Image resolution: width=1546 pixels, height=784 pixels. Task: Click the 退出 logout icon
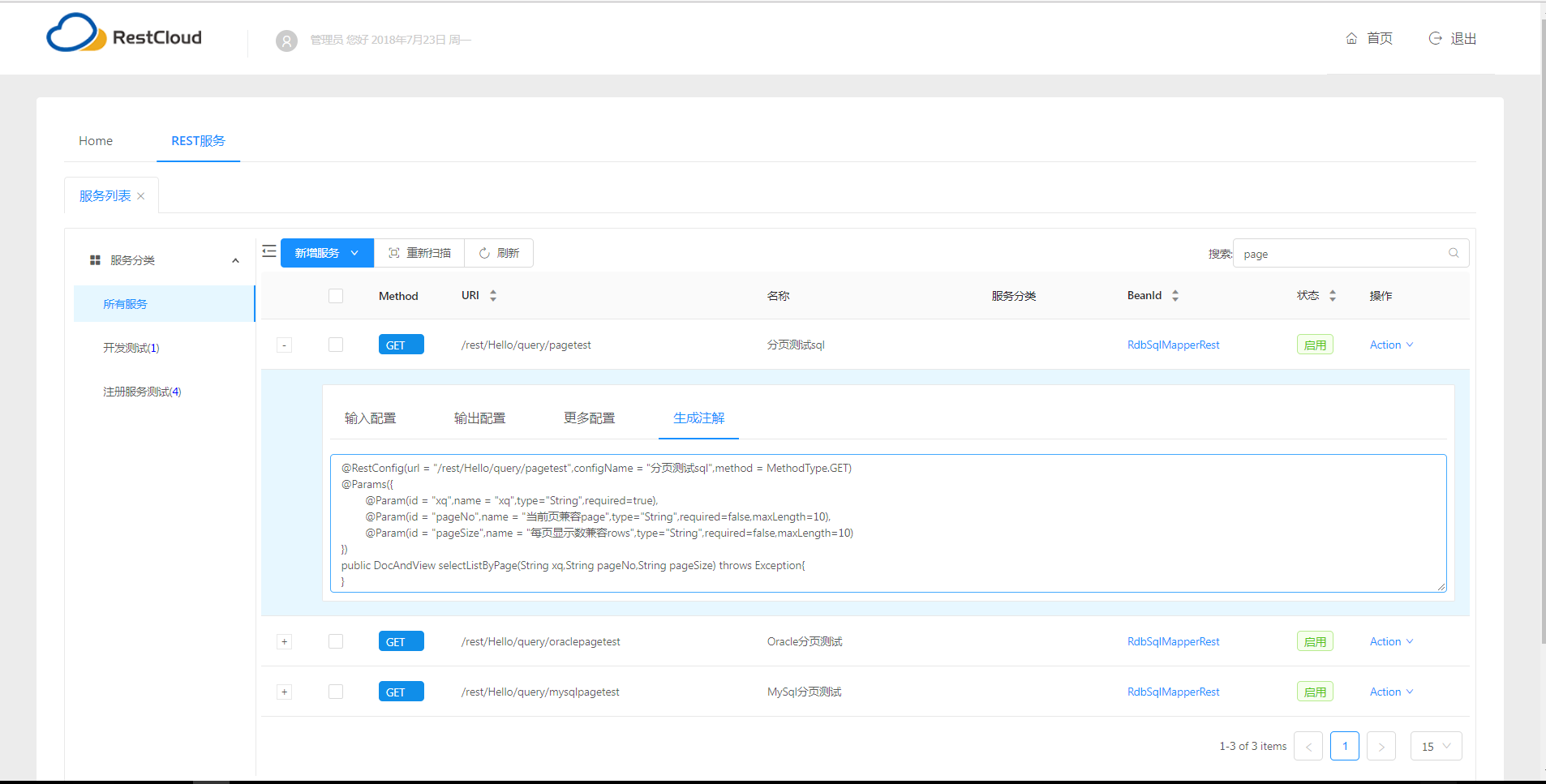point(1435,39)
